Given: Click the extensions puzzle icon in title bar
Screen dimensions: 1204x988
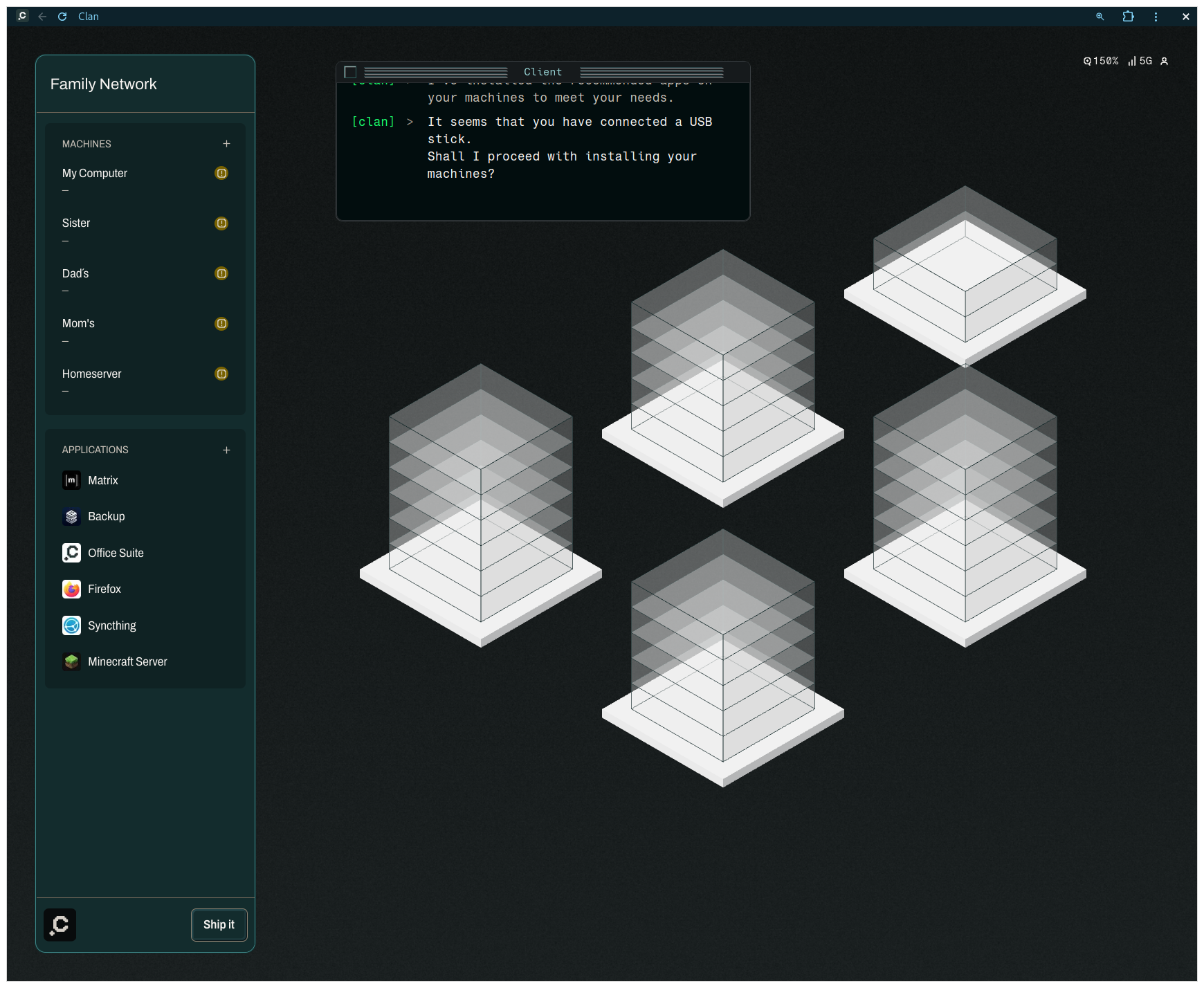Looking at the screenshot, I should 1128,17.
